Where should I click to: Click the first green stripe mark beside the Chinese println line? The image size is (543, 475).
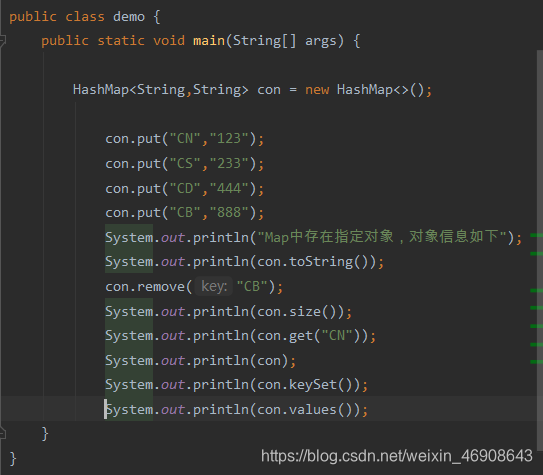coord(536,235)
